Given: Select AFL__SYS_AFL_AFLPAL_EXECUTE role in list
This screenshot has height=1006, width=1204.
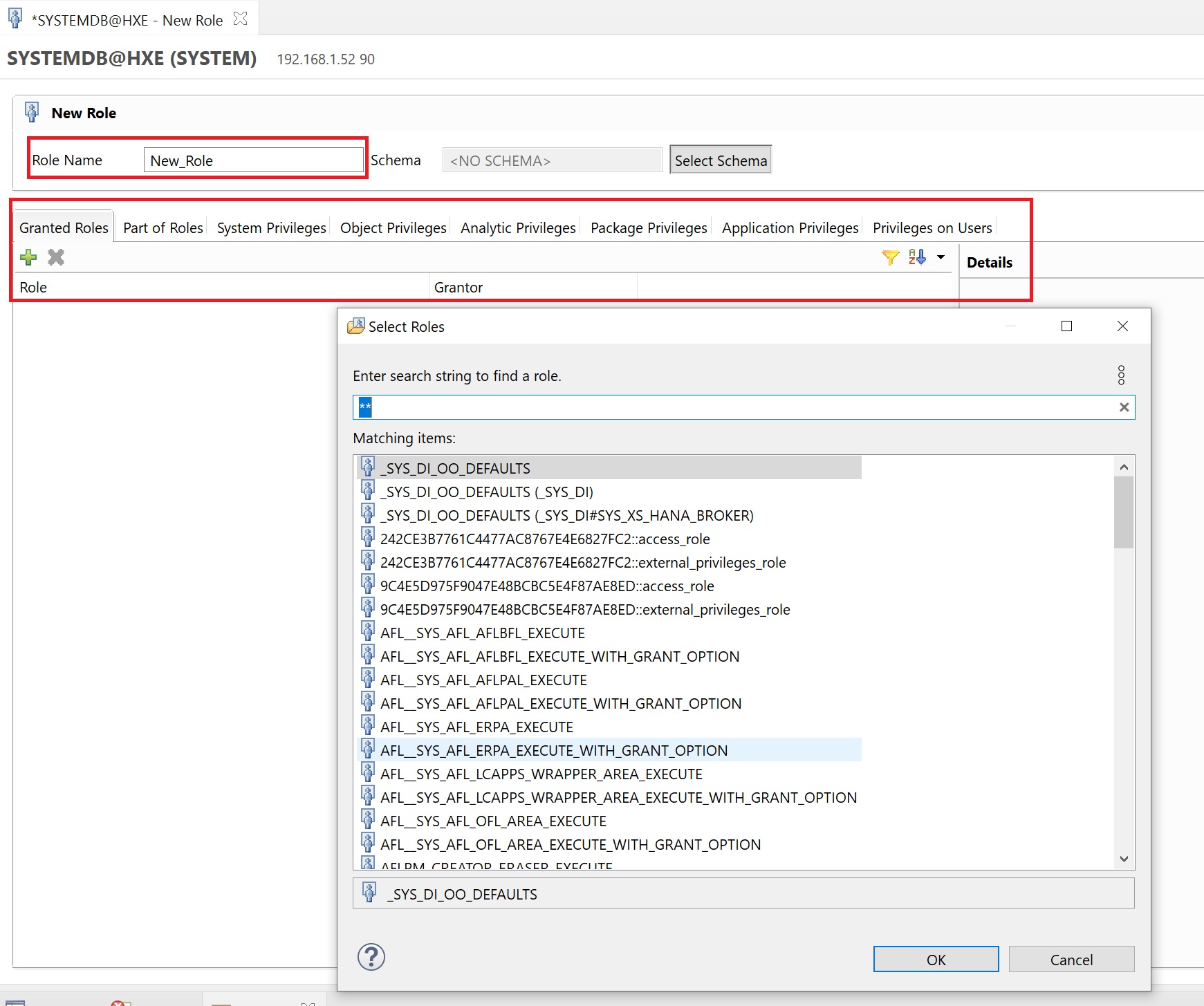Looking at the screenshot, I should [483, 680].
